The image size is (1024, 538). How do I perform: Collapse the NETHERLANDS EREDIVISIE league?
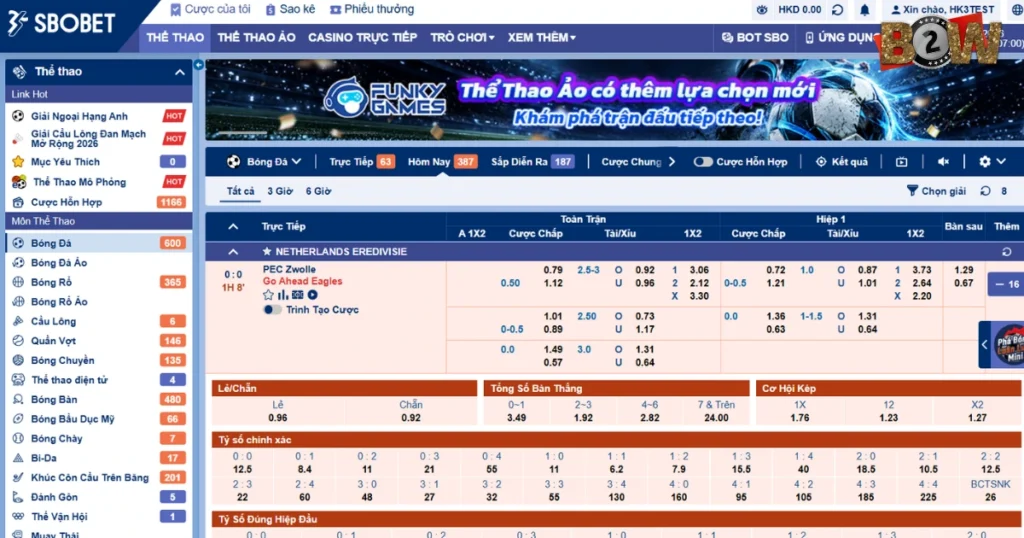coord(233,251)
